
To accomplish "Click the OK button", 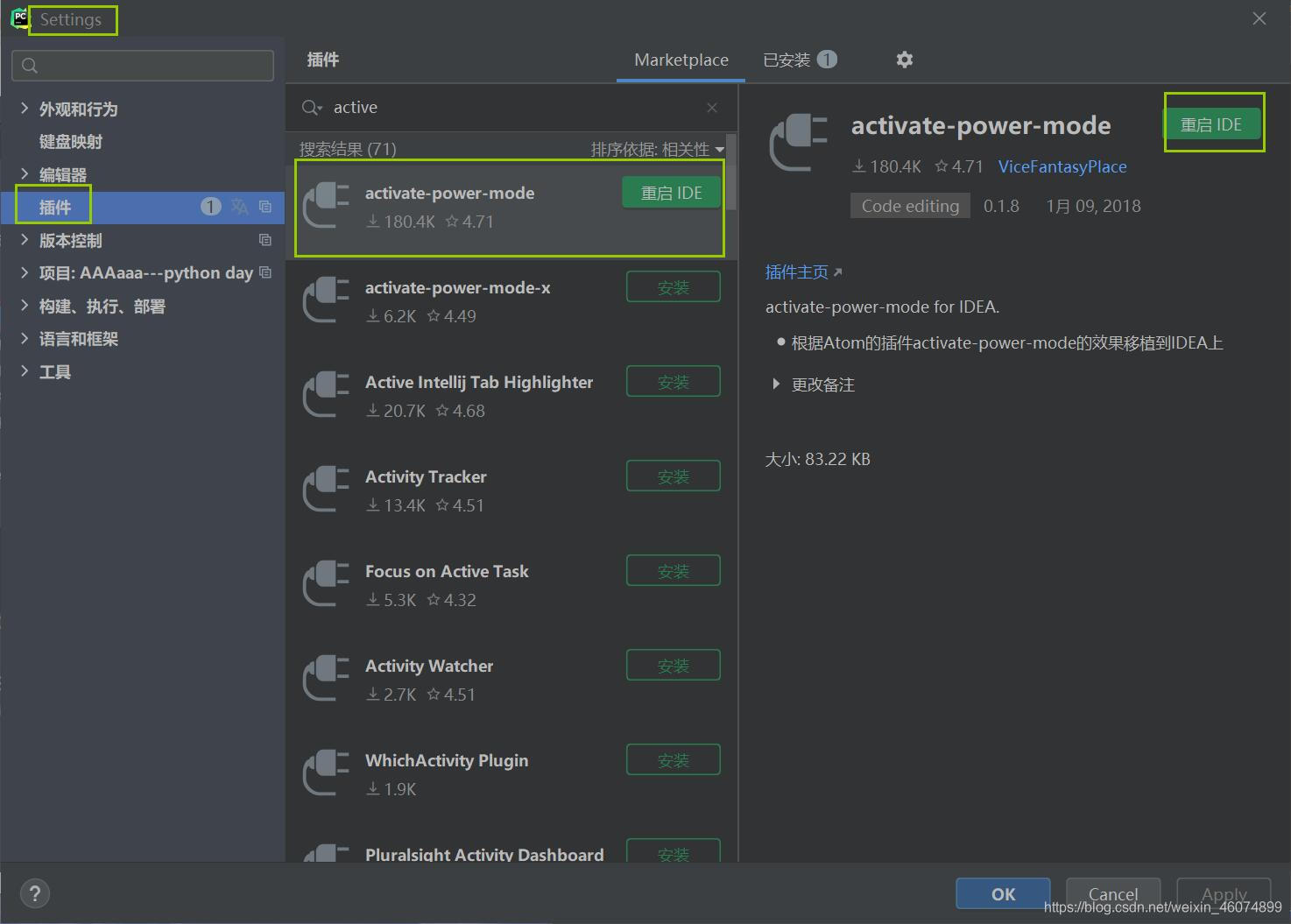I will [x=1003, y=893].
